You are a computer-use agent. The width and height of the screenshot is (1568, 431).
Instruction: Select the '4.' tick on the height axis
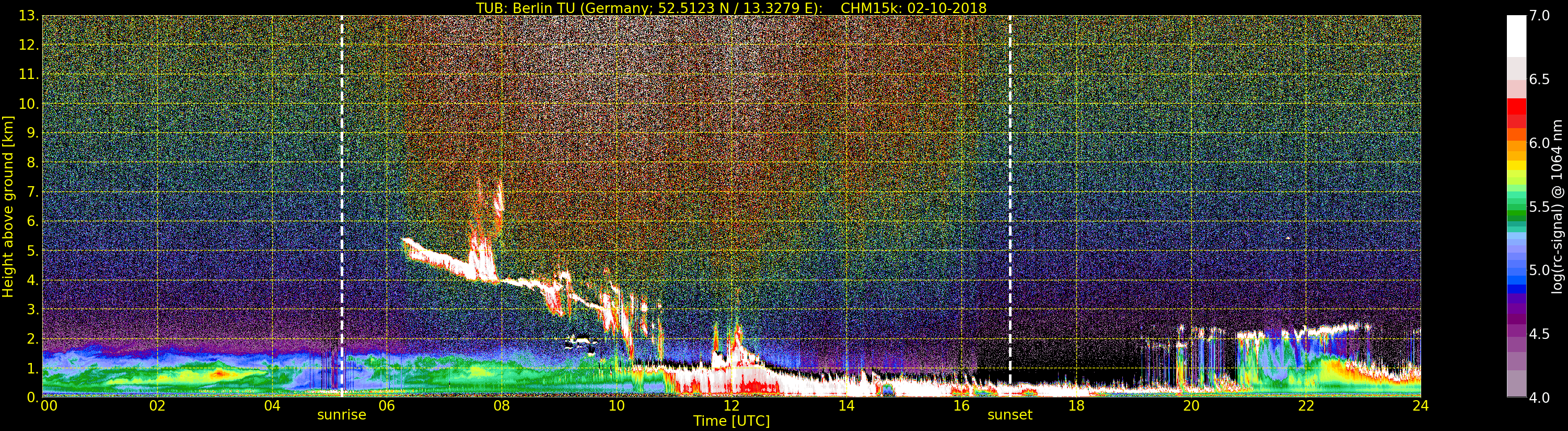pos(33,280)
